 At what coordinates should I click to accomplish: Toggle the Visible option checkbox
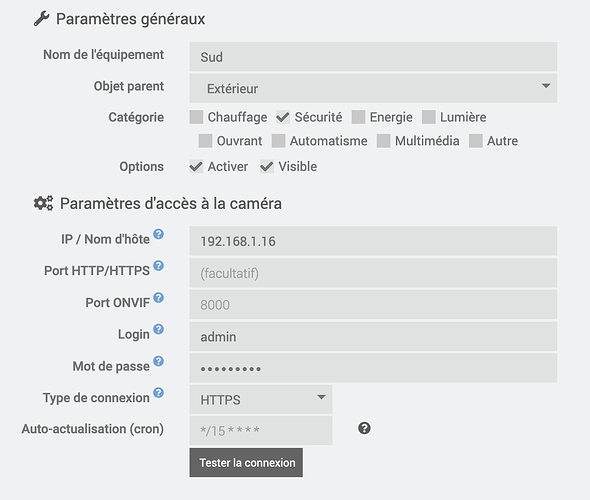point(267,166)
